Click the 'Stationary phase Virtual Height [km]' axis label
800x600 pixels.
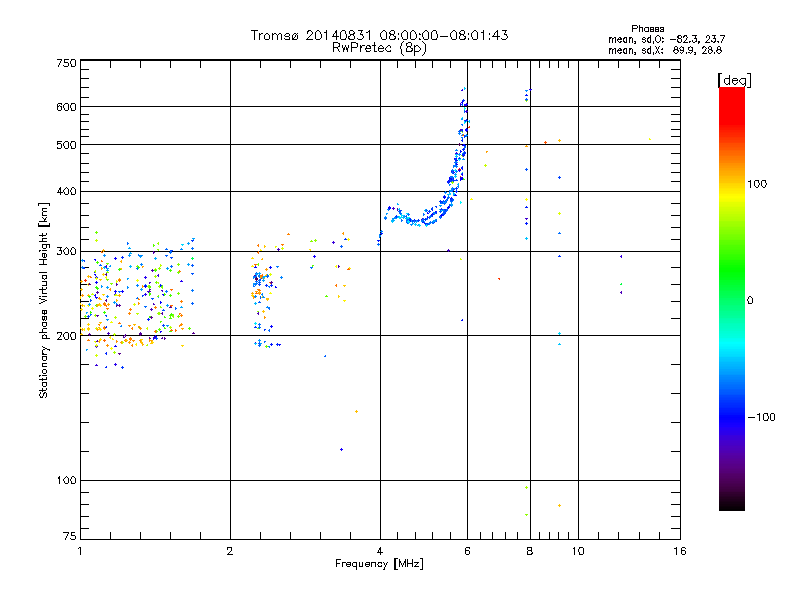43,300
